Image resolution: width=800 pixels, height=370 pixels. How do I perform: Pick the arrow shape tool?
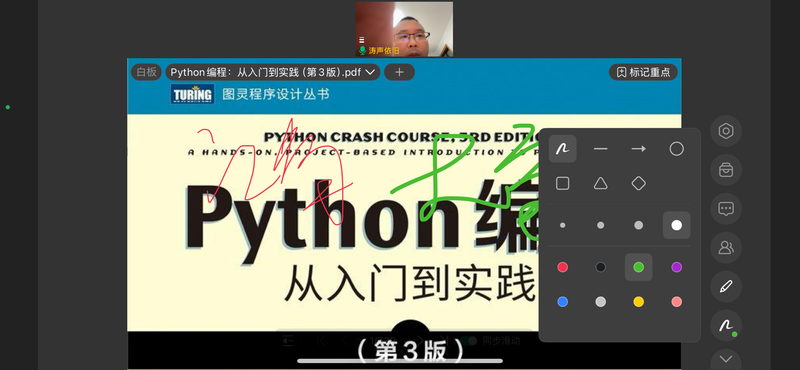pyautogui.click(x=638, y=149)
